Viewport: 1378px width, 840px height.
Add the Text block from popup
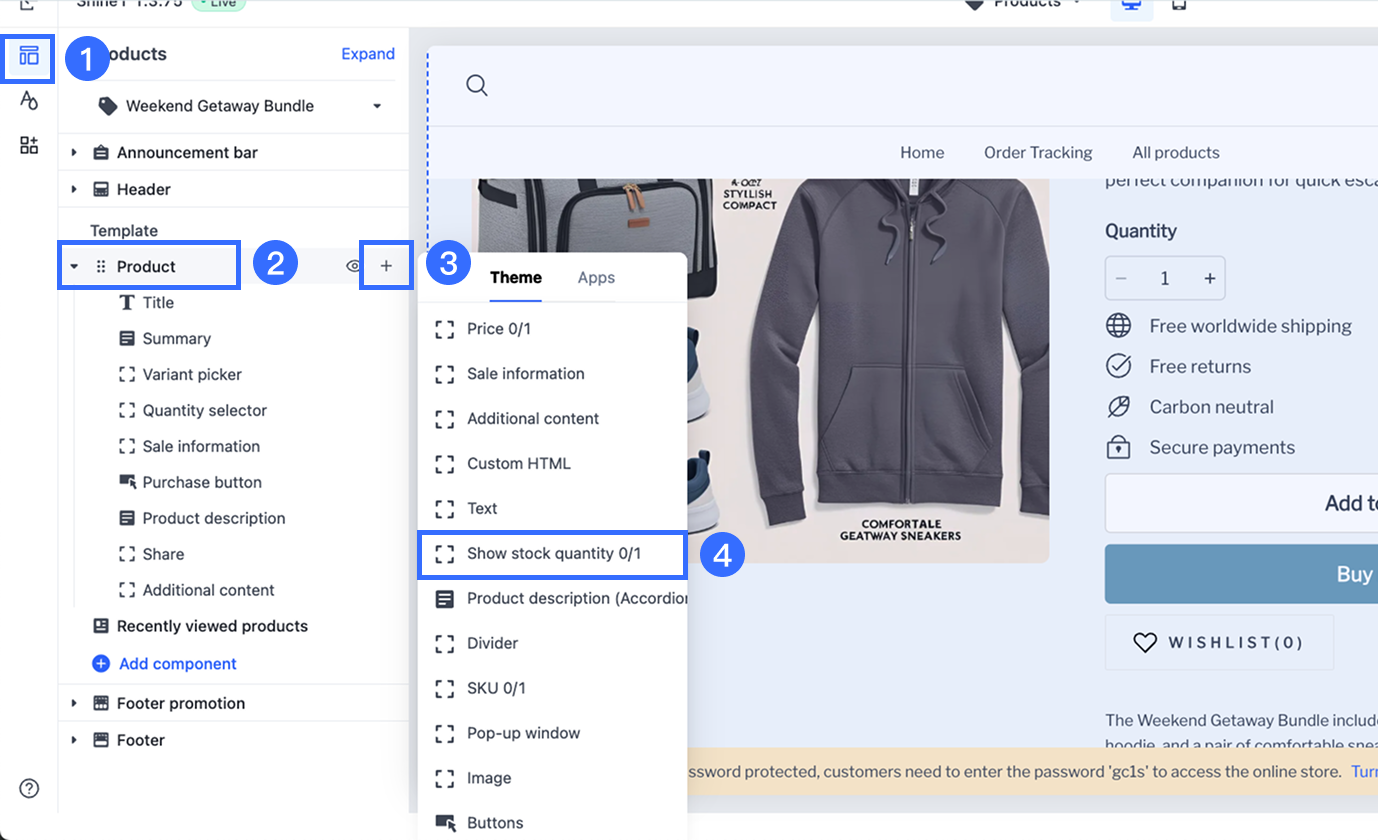(x=552, y=509)
